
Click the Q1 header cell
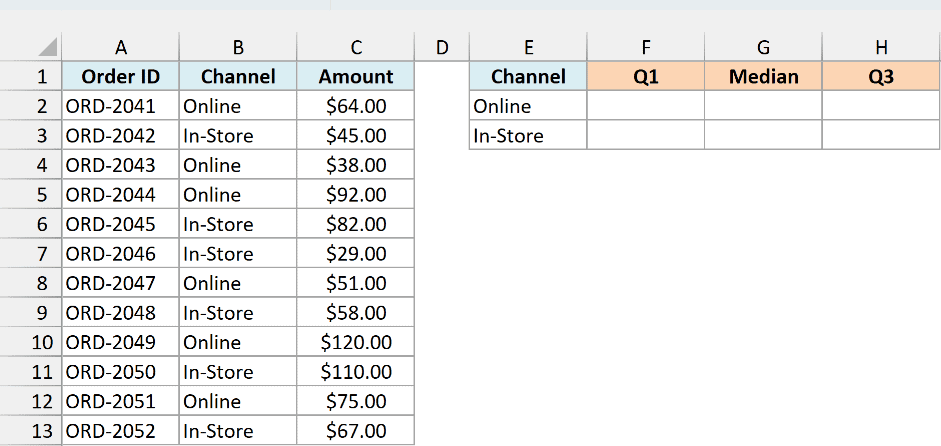(646, 76)
